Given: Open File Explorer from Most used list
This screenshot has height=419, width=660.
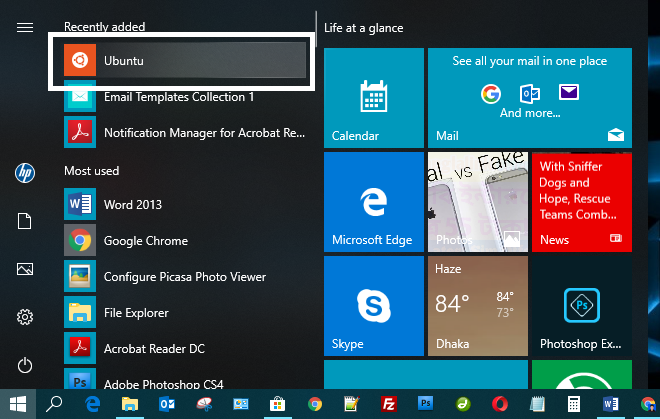Looking at the screenshot, I should (185, 312).
